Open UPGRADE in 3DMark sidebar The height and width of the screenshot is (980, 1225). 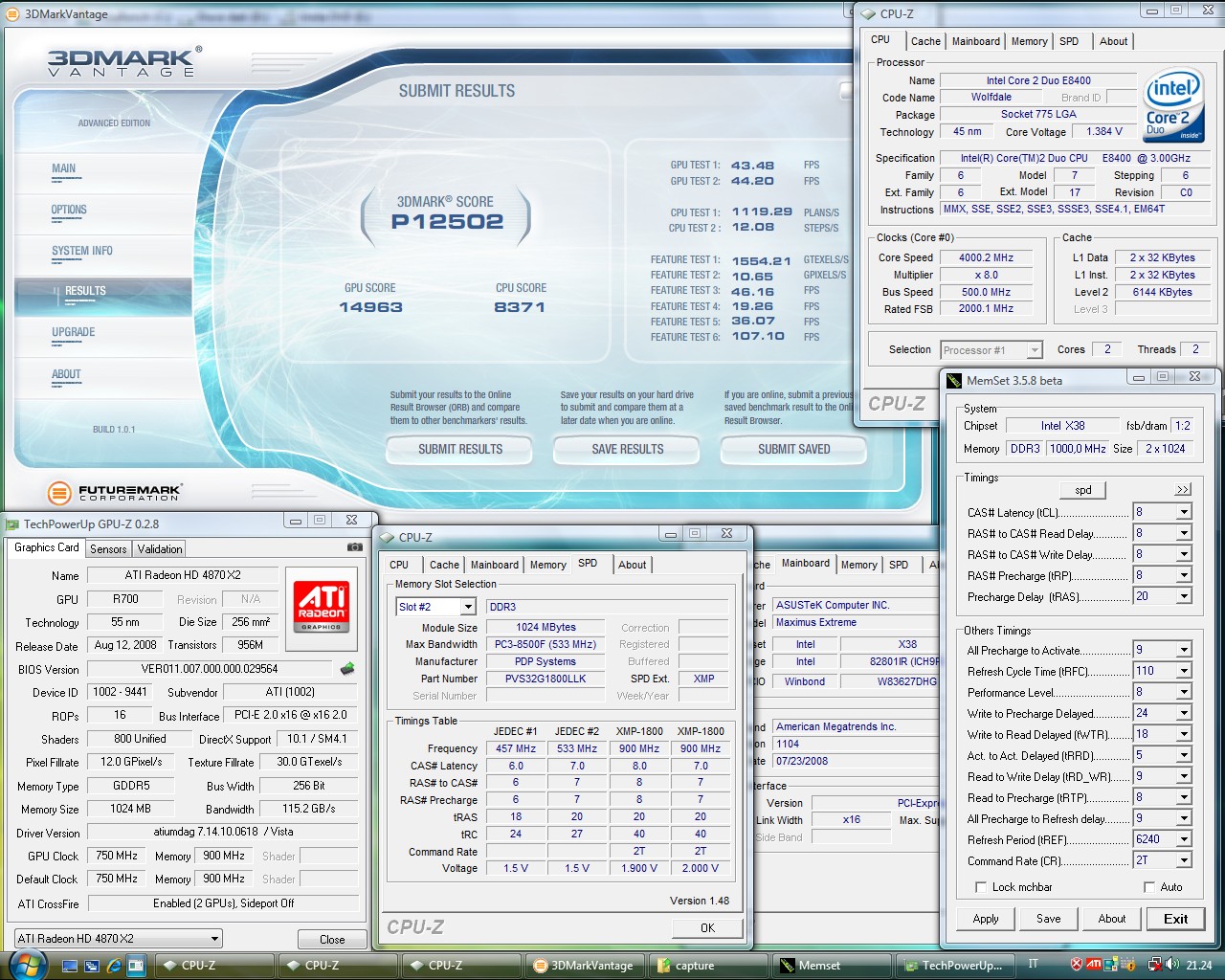(x=74, y=332)
